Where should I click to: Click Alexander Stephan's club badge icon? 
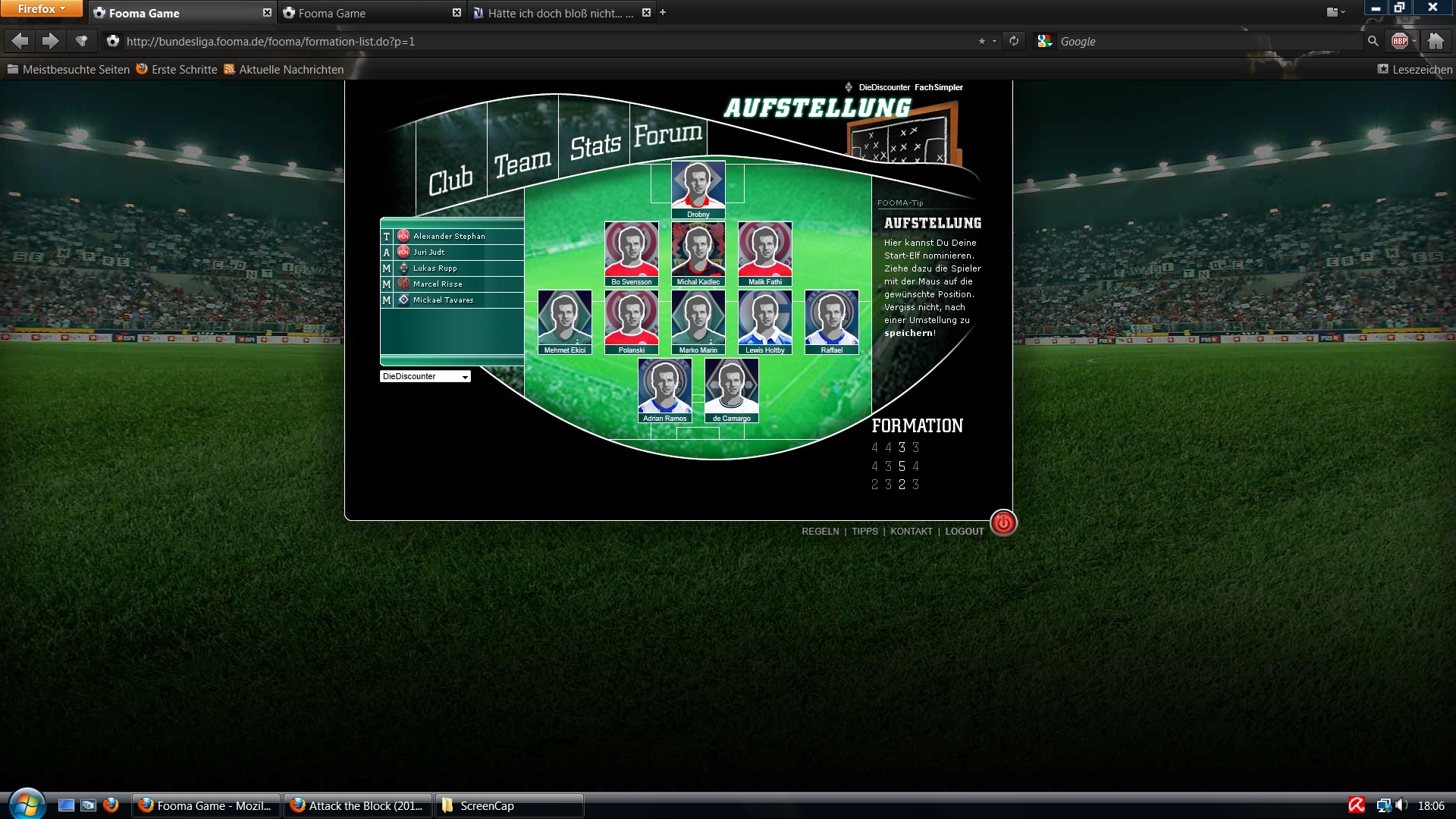403,236
